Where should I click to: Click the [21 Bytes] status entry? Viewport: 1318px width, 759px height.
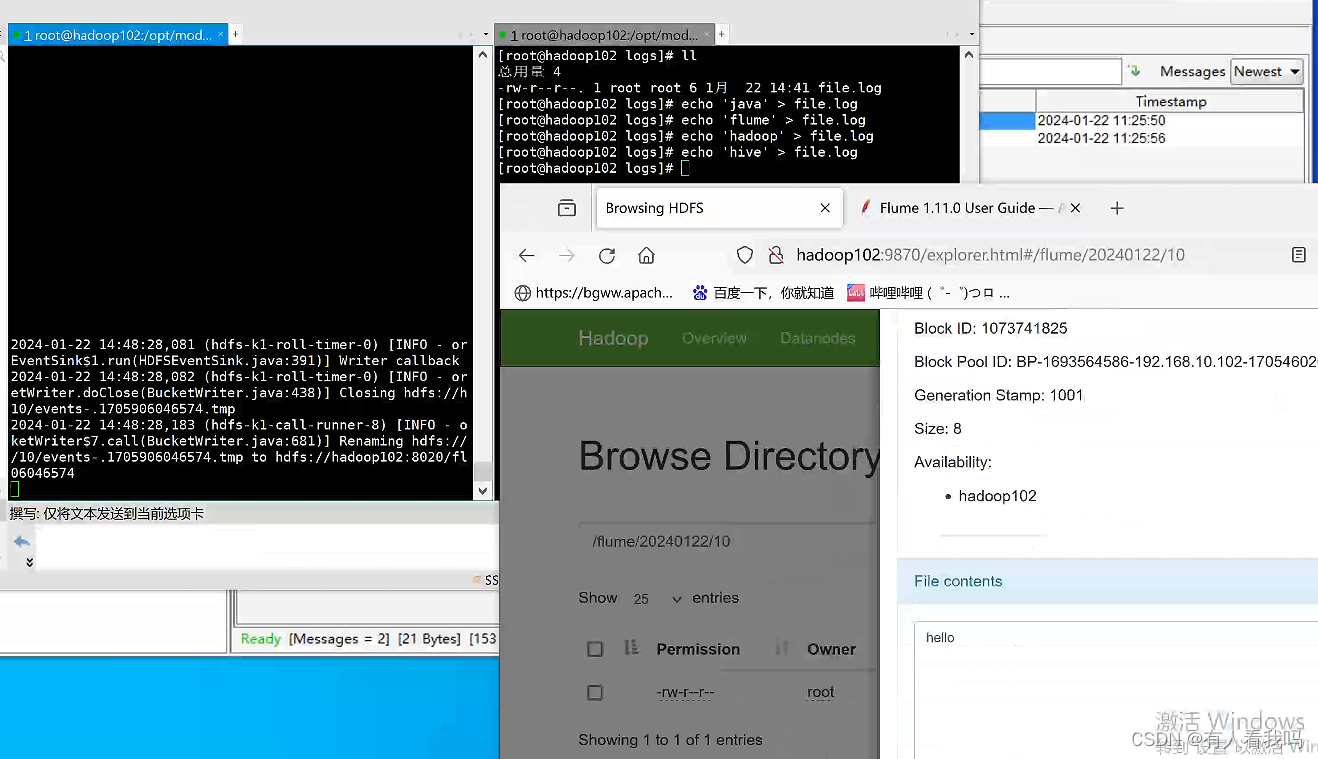point(429,639)
